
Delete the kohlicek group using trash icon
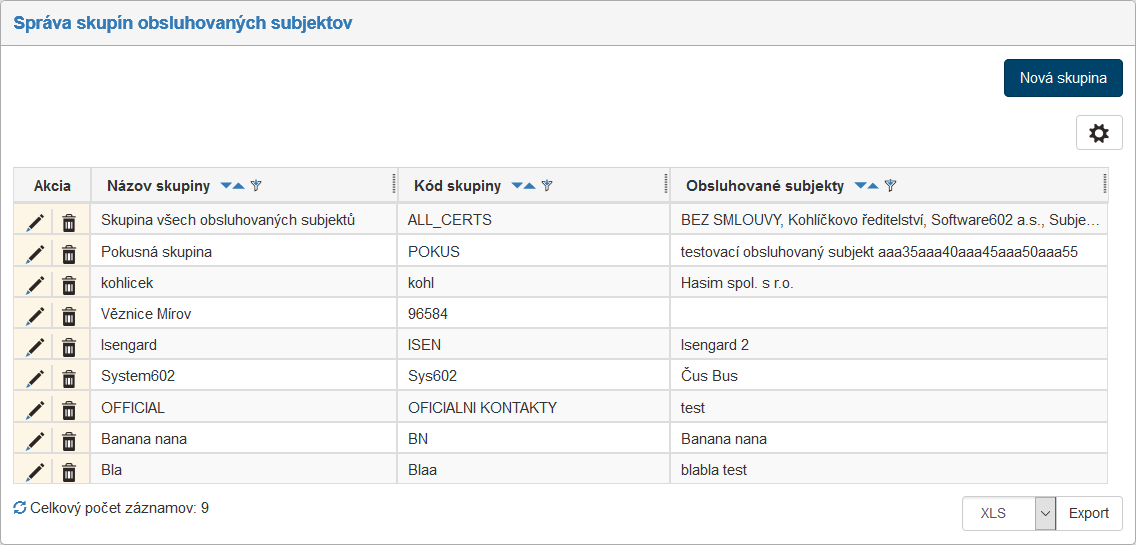tap(69, 284)
